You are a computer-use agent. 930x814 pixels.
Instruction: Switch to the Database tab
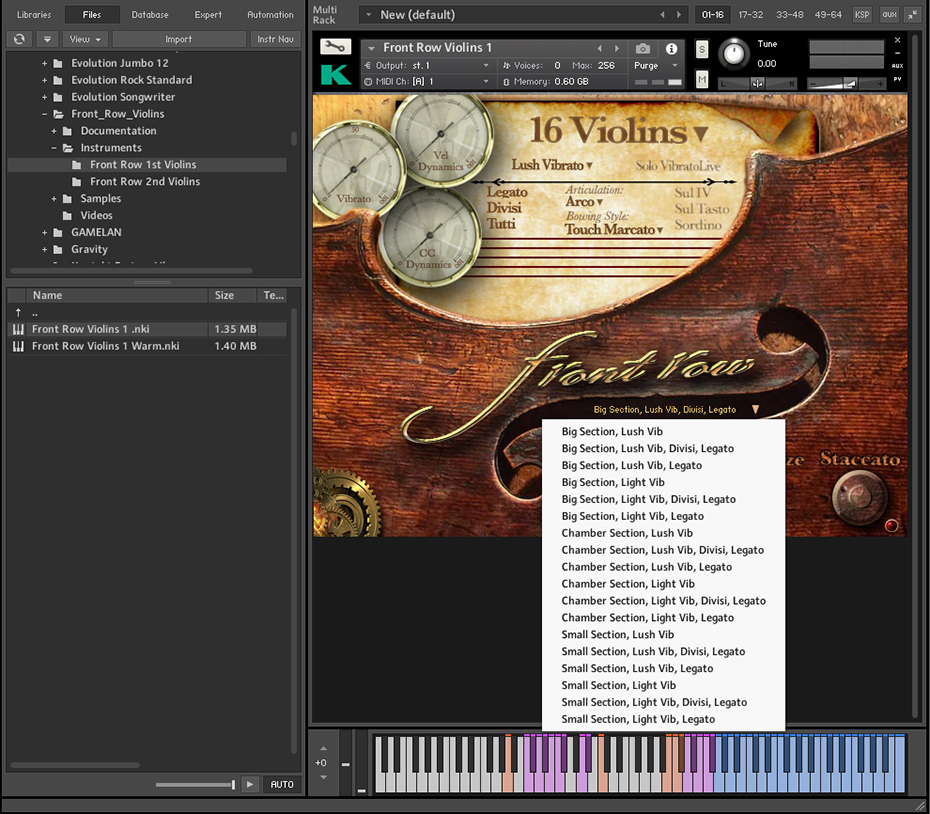[x=150, y=15]
